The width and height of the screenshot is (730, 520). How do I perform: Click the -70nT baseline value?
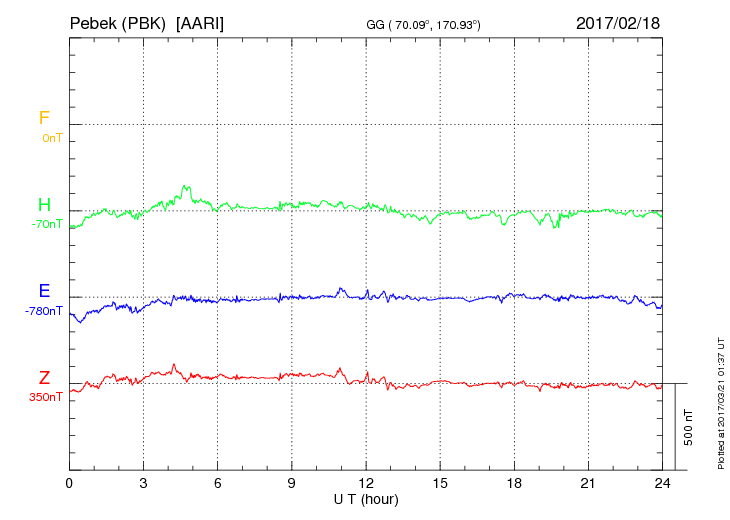coord(48,225)
